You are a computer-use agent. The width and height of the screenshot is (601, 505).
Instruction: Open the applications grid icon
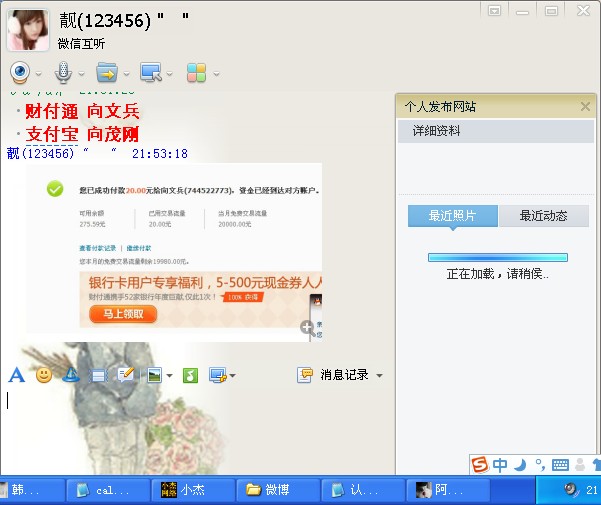tap(197, 73)
